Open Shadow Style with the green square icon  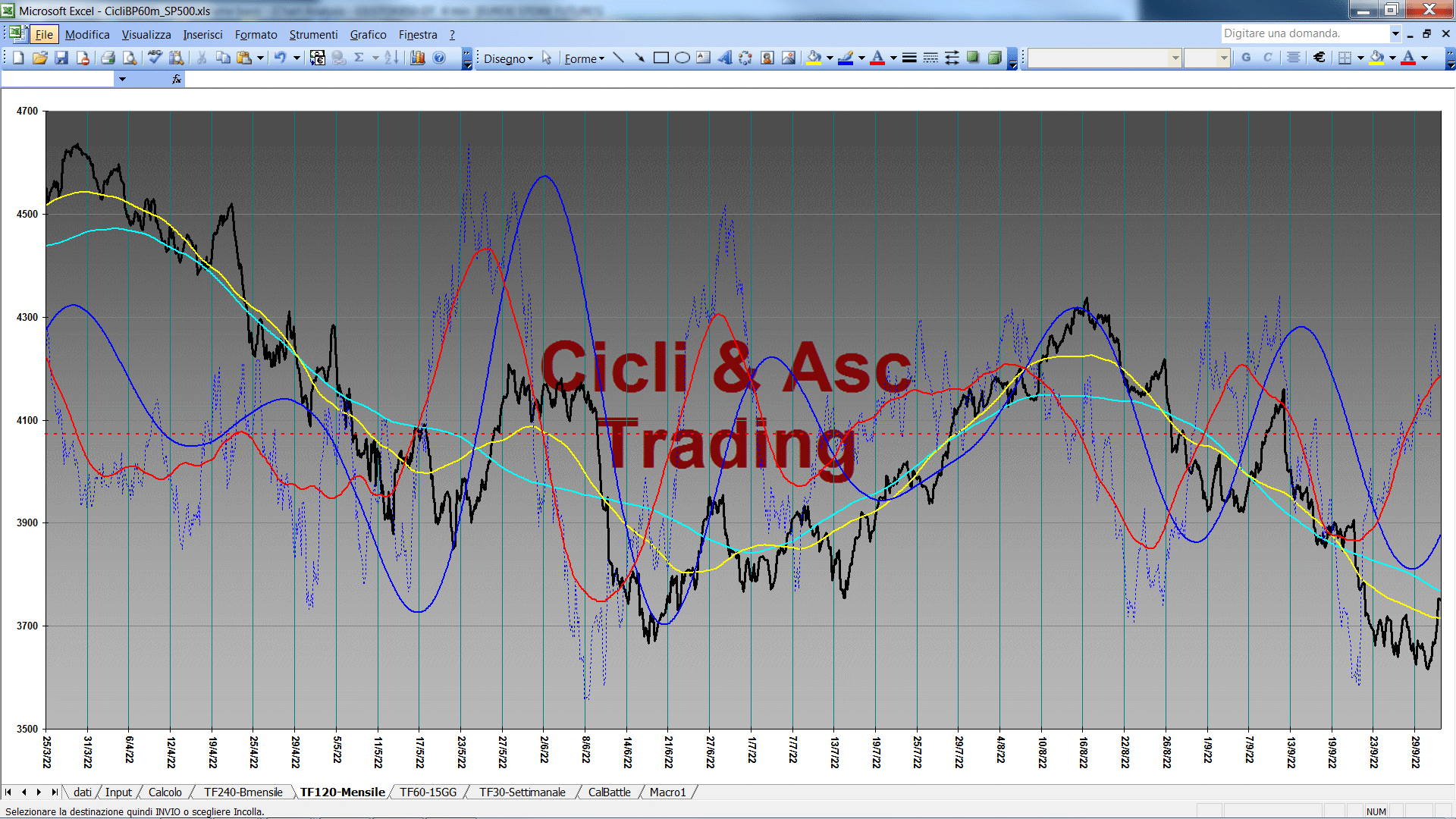[x=973, y=58]
